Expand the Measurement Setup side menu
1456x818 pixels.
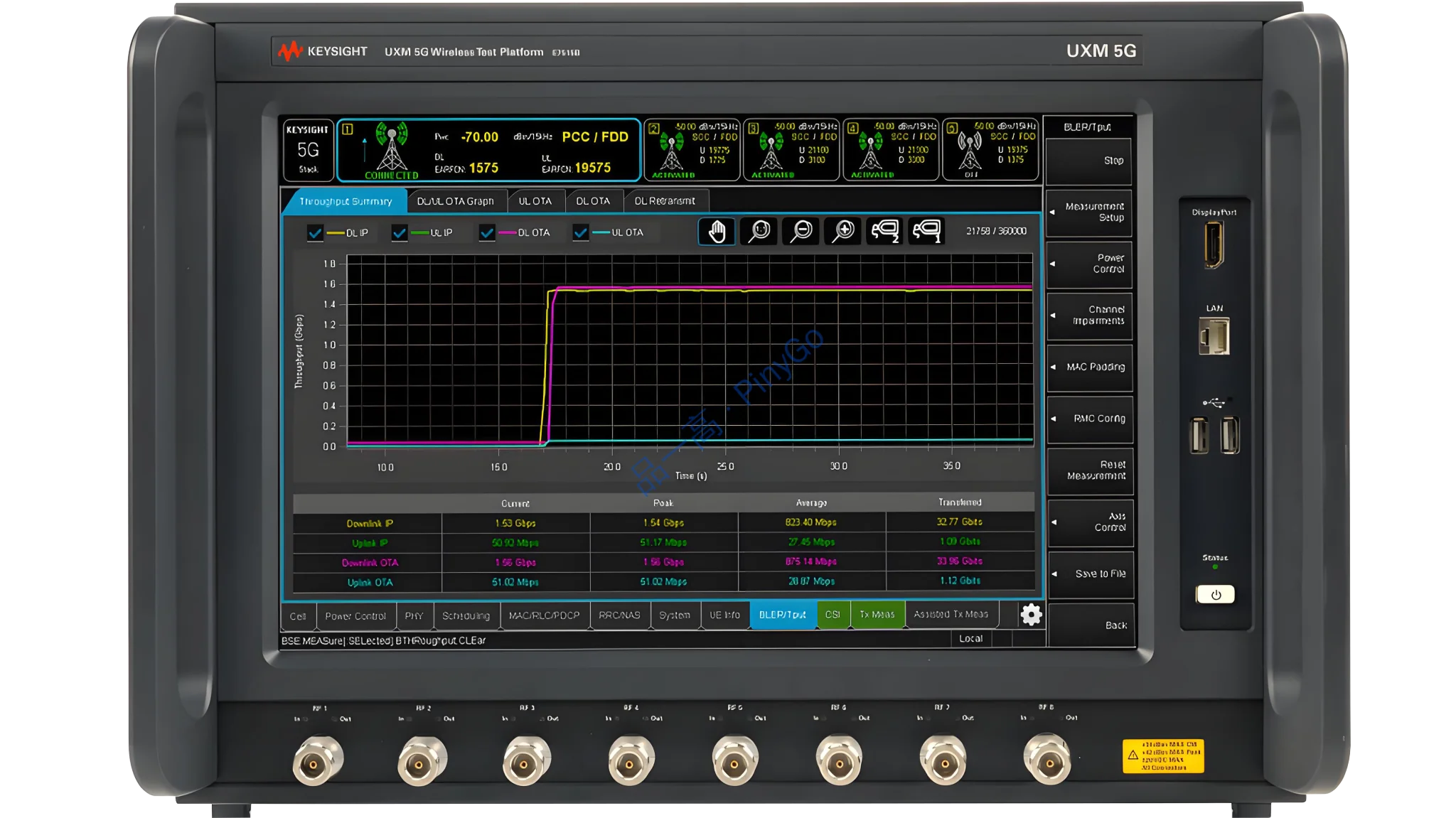coord(1090,212)
